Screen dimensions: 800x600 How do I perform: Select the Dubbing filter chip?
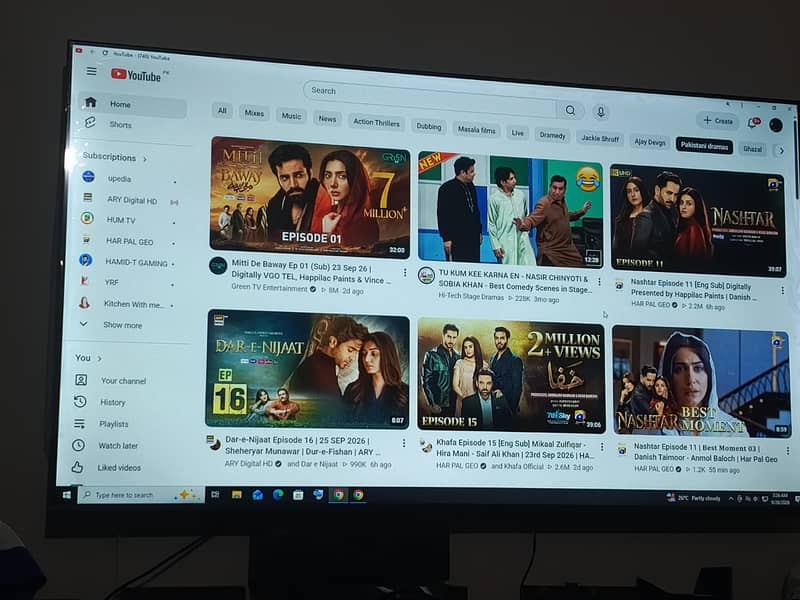(429, 127)
